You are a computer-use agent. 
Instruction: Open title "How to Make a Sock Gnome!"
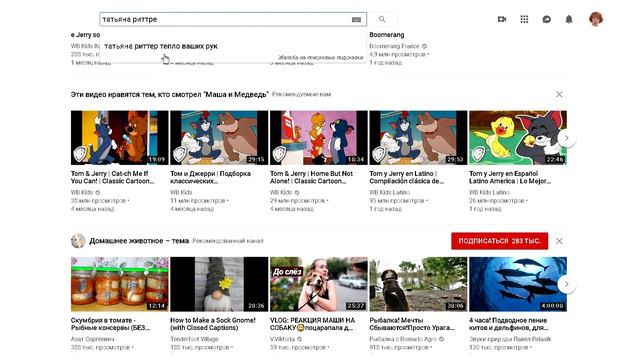click(213, 324)
